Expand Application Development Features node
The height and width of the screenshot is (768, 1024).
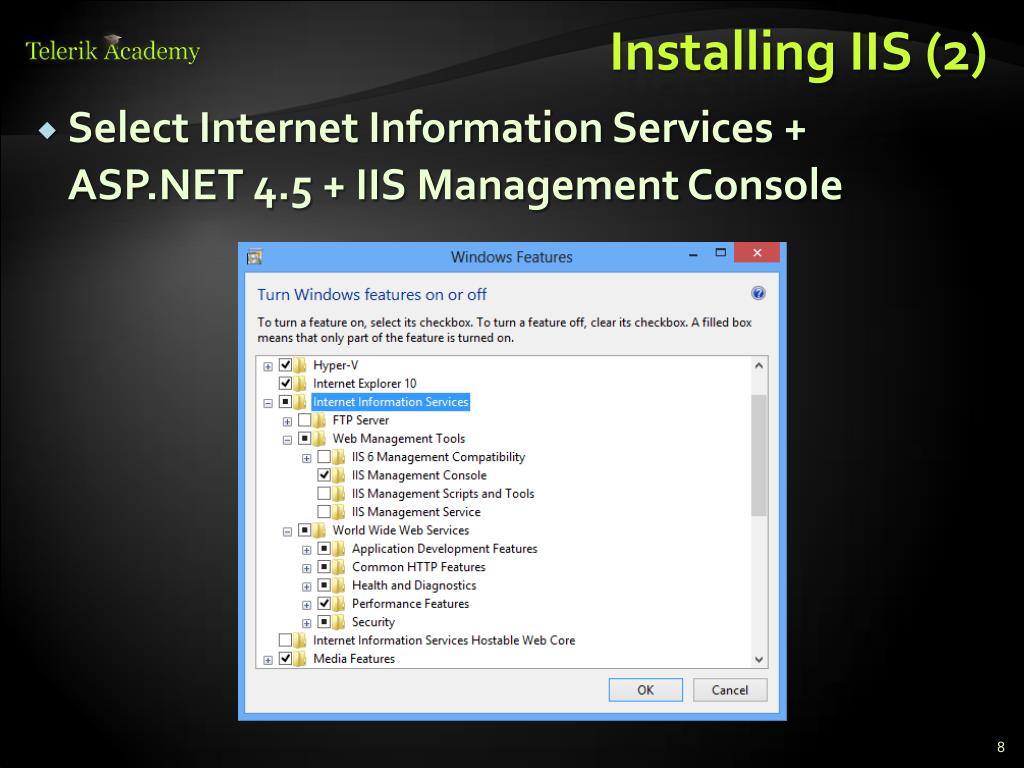pos(306,550)
